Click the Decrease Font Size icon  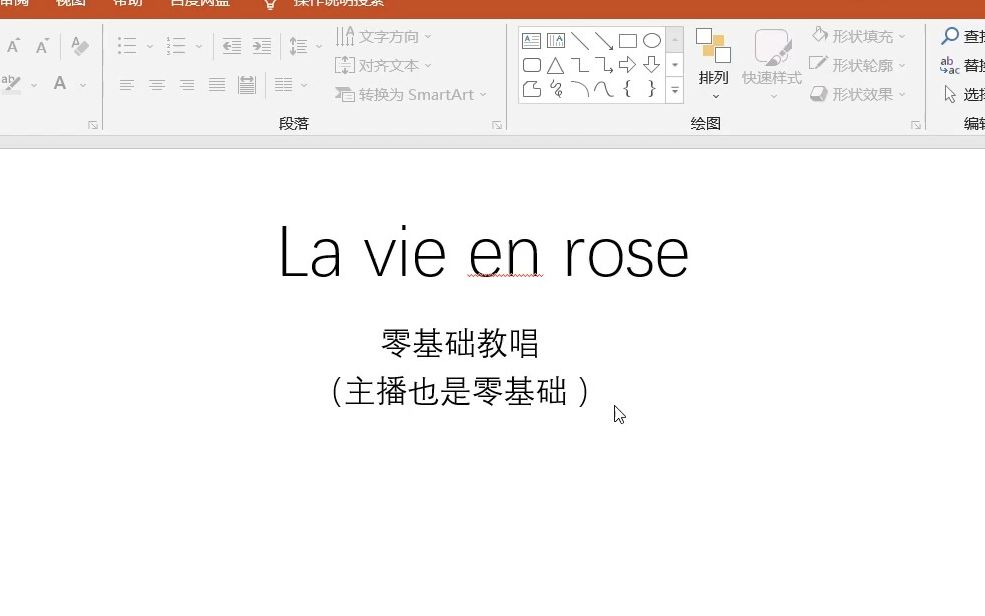42,46
